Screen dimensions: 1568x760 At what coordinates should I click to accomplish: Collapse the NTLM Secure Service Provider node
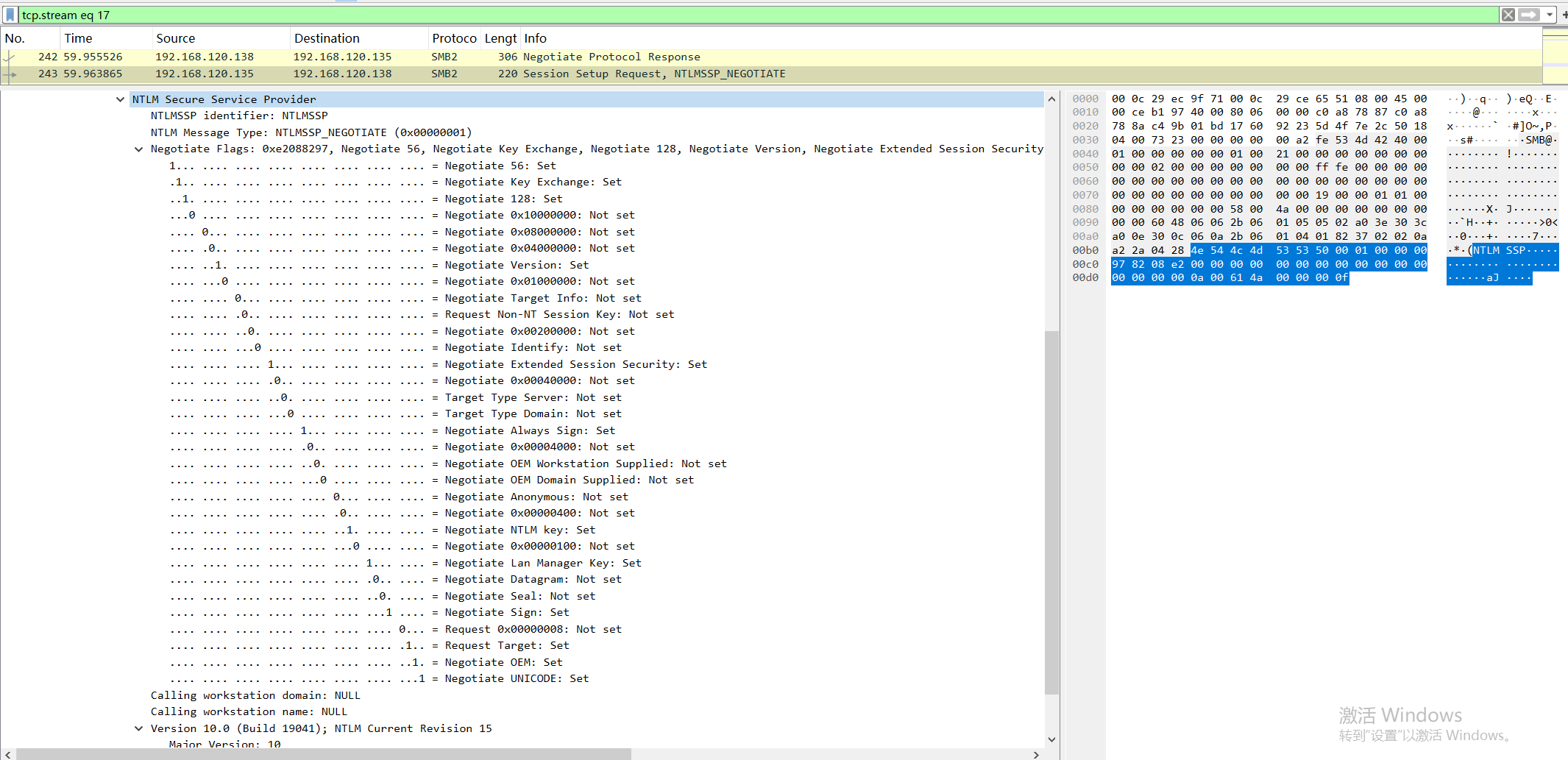point(120,99)
